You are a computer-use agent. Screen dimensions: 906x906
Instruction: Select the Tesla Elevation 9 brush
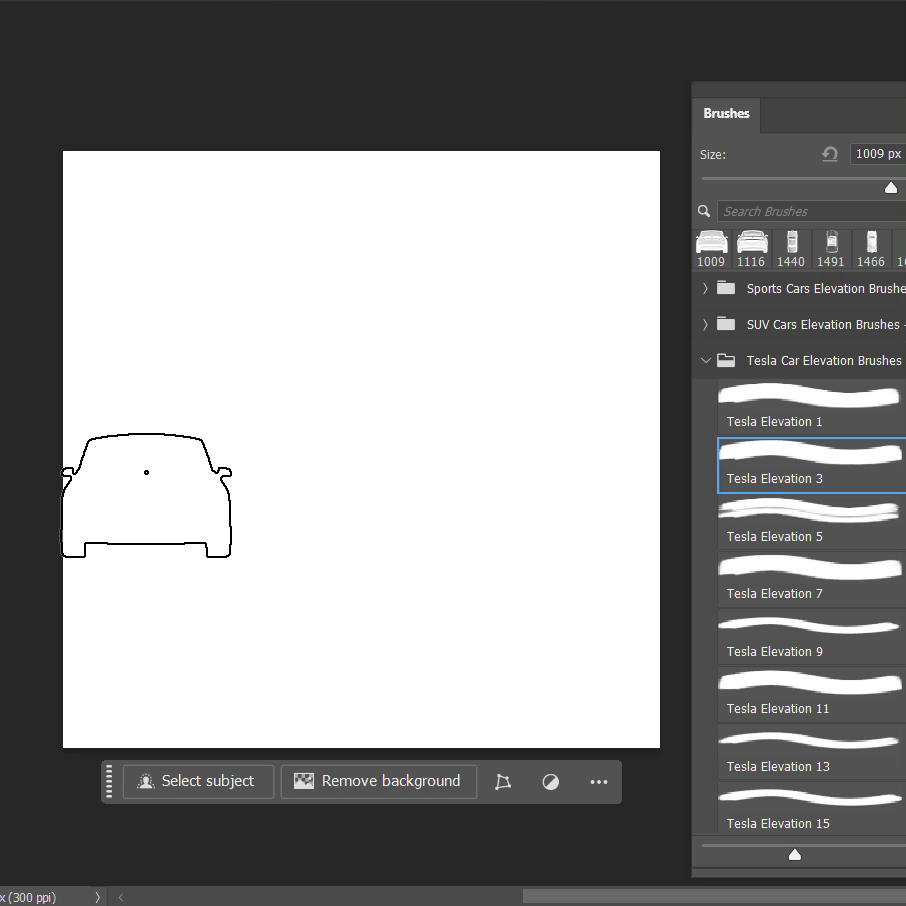(810, 637)
